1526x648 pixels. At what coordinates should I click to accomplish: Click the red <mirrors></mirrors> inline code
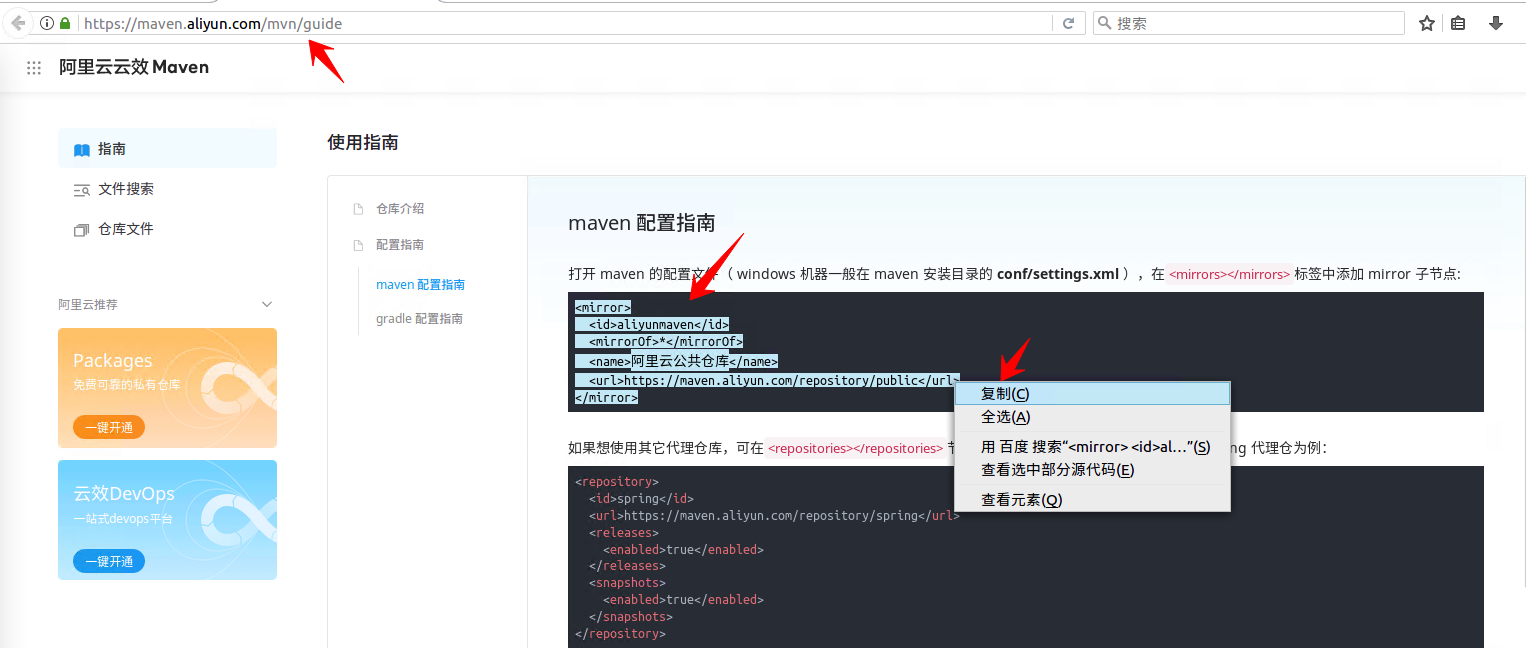1229,274
